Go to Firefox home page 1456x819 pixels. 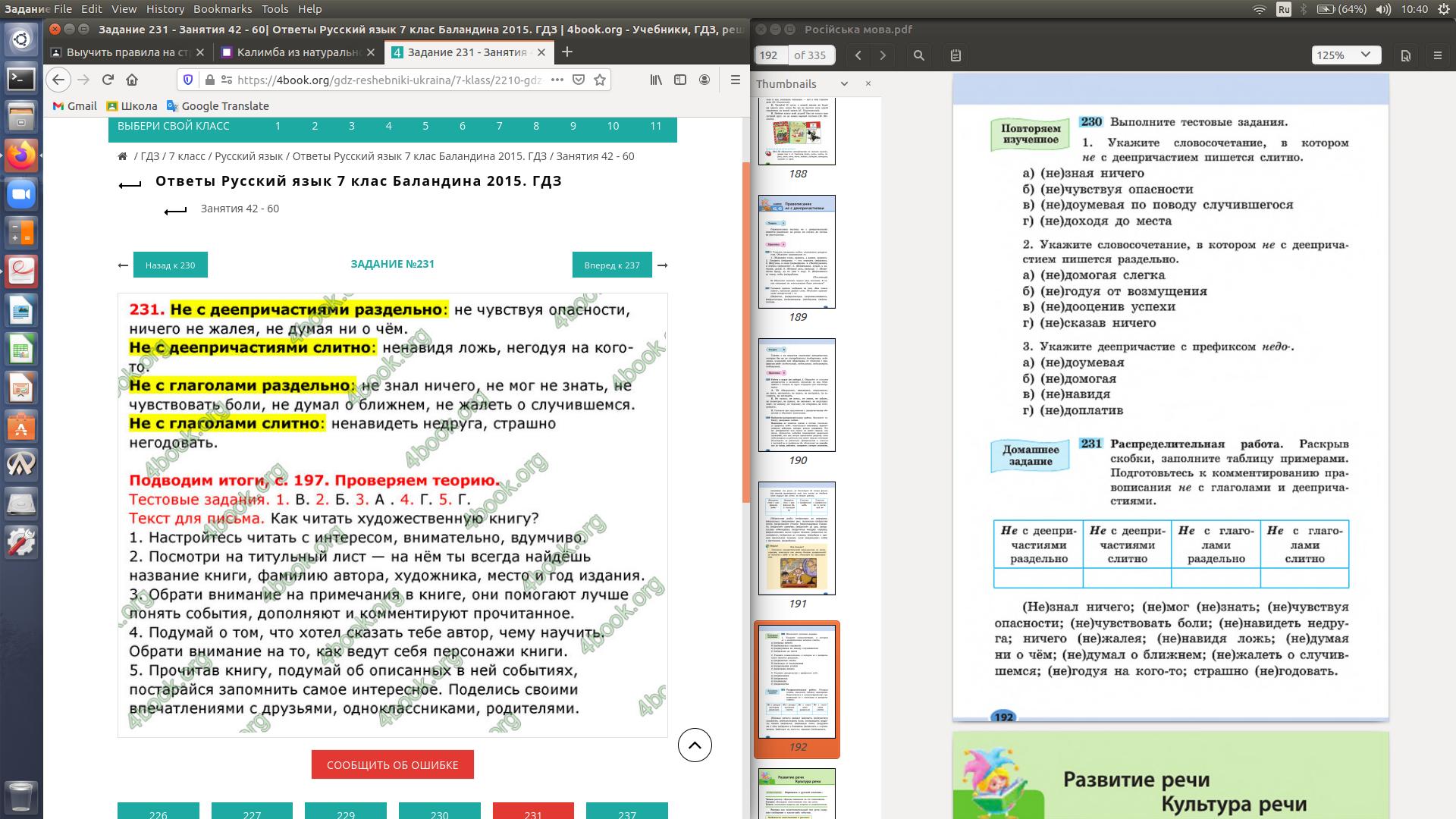click(132, 80)
